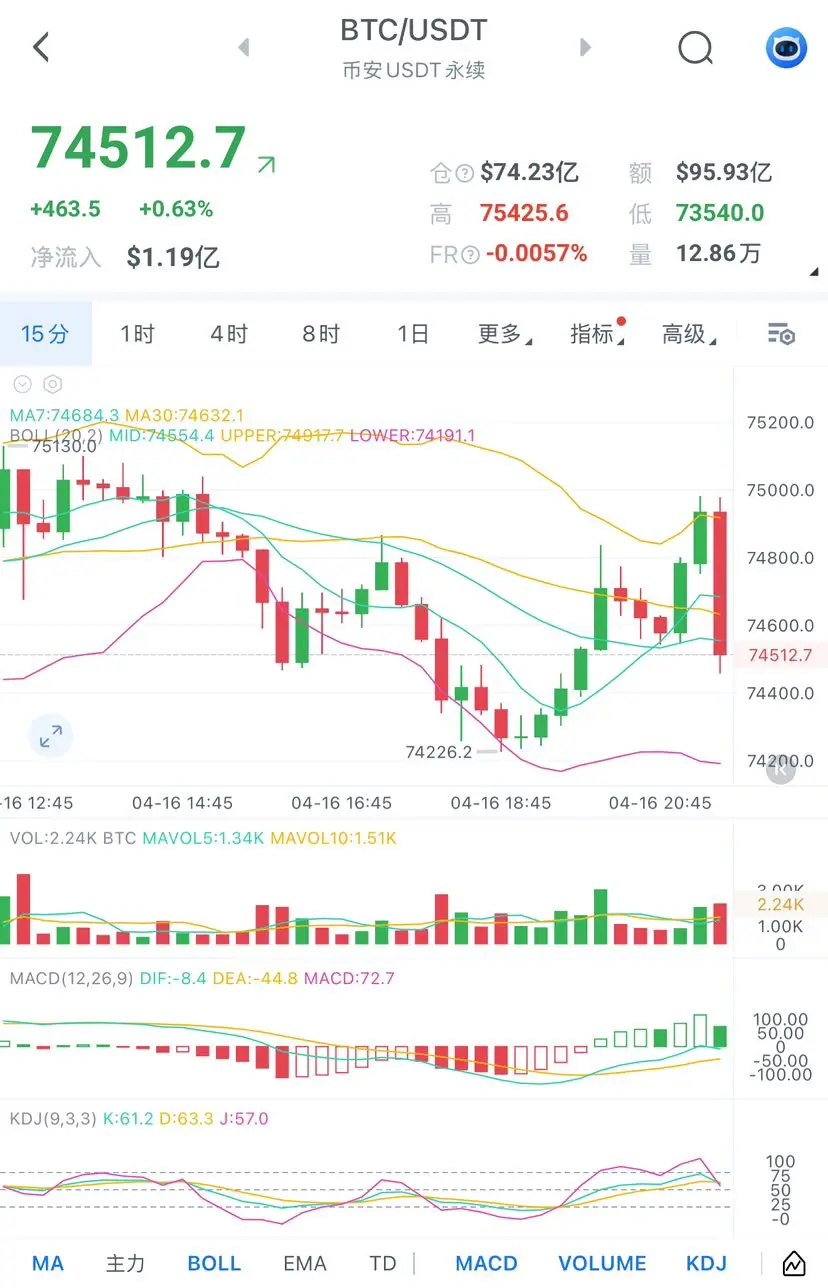Tap the low price 73540.0
This screenshot has width=828, height=1288.
click(x=720, y=213)
